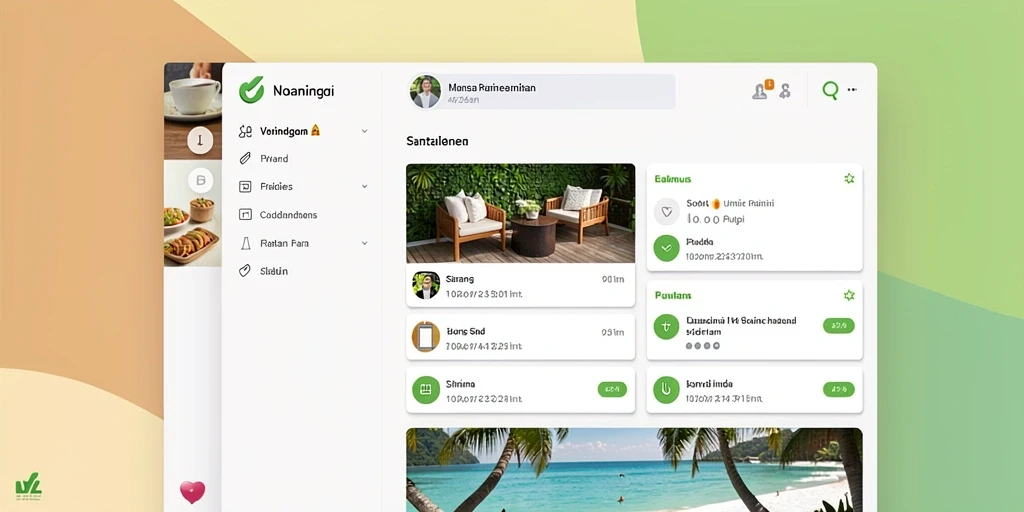1024x512 pixels.
Task: Open the user profile header field
Action: point(541,91)
